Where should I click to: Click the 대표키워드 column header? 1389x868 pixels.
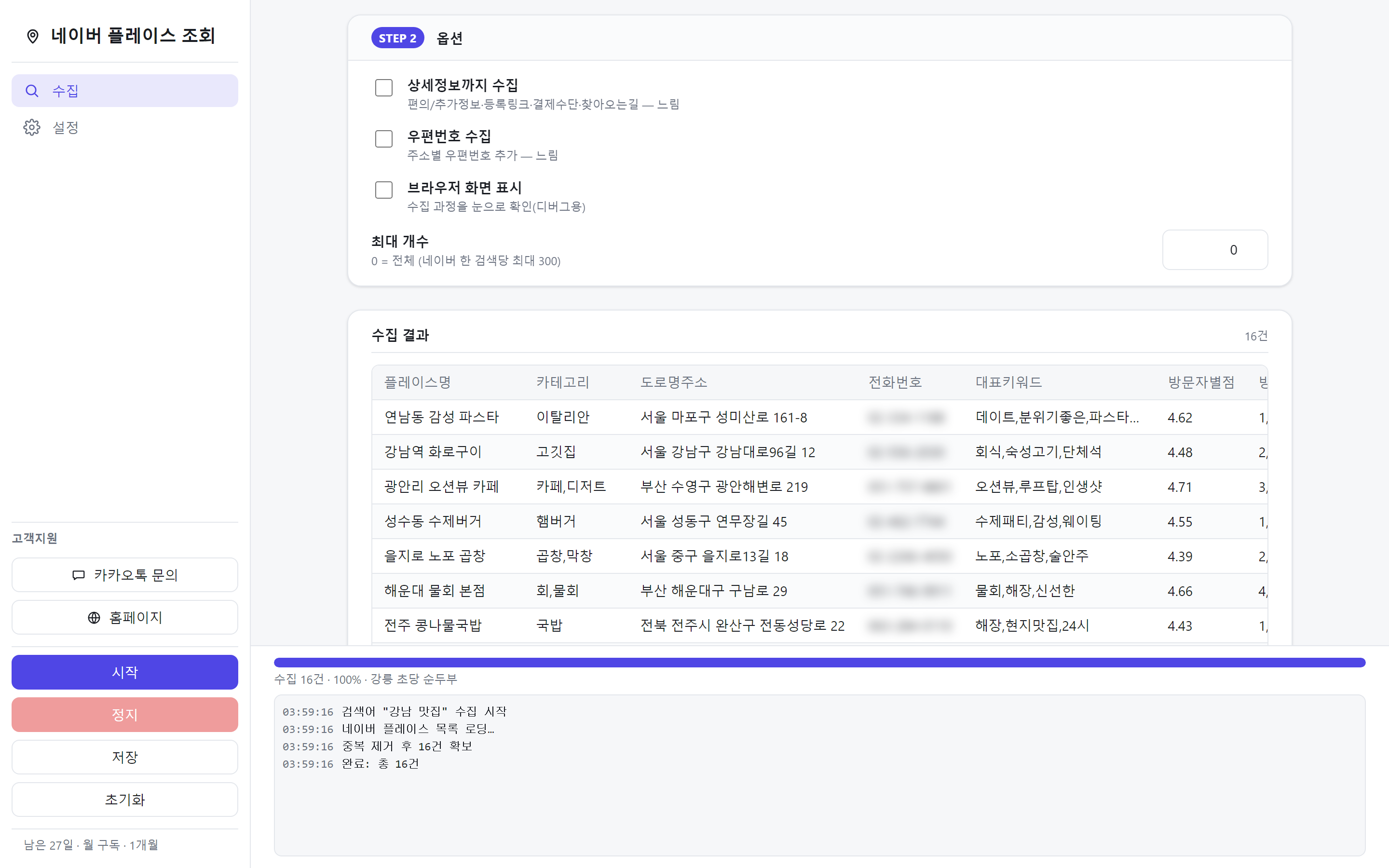click(1008, 382)
